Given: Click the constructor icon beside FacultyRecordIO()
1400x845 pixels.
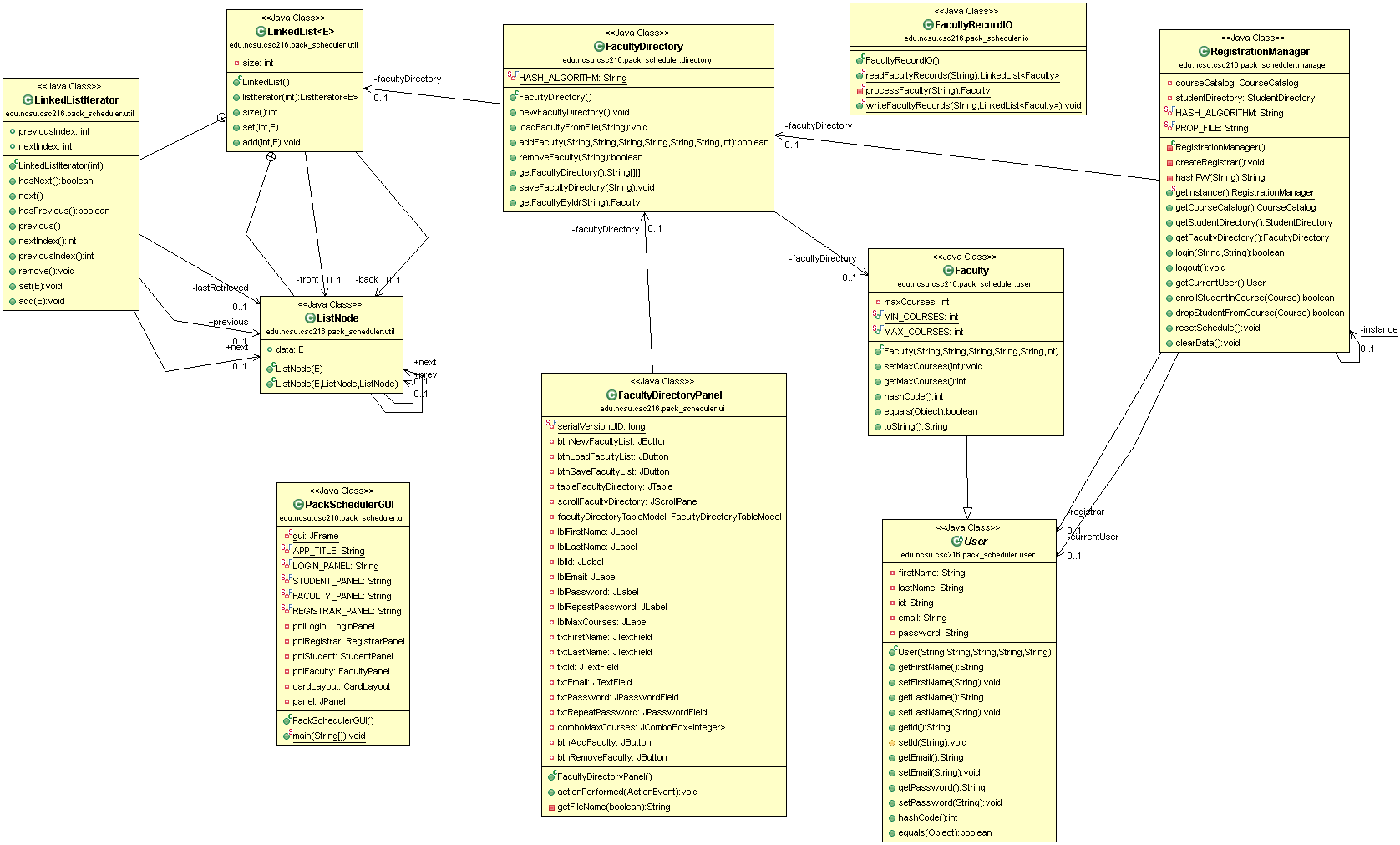Looking at the screenshot, I should point(859,59).
